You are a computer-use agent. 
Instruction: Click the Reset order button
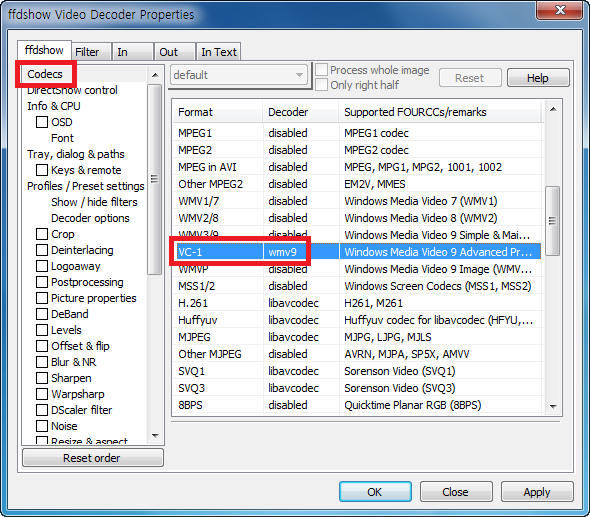click(92, 458)
